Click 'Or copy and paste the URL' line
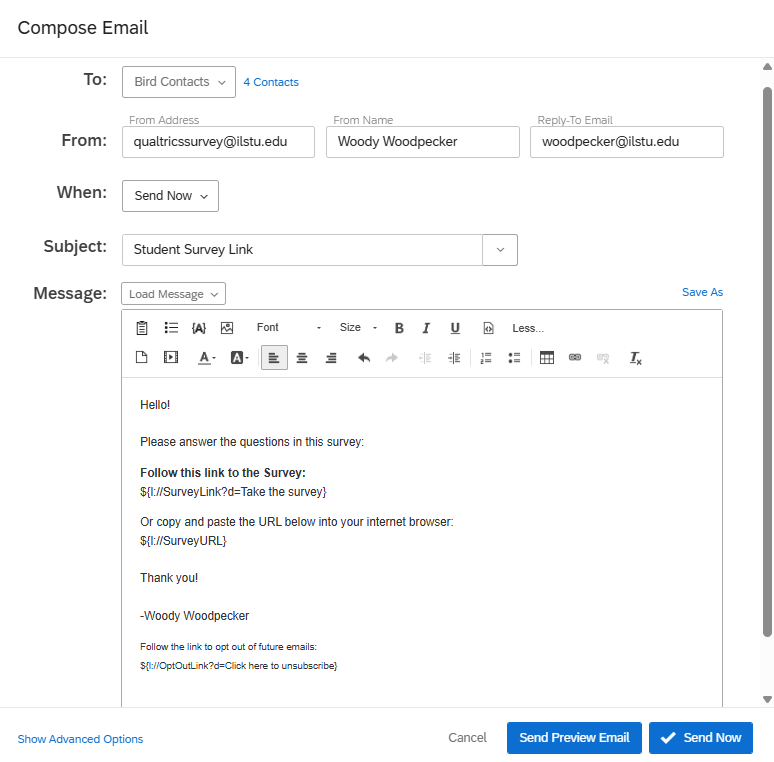 pyautogui.click(x=297, y=522)
